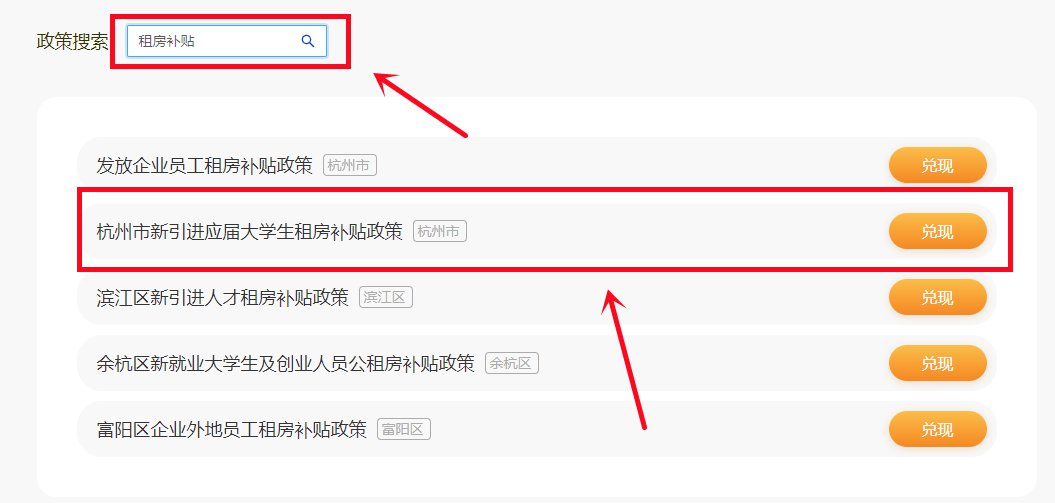Click 兑现 for 滨江区新引进人才 policy

(937, 297)
